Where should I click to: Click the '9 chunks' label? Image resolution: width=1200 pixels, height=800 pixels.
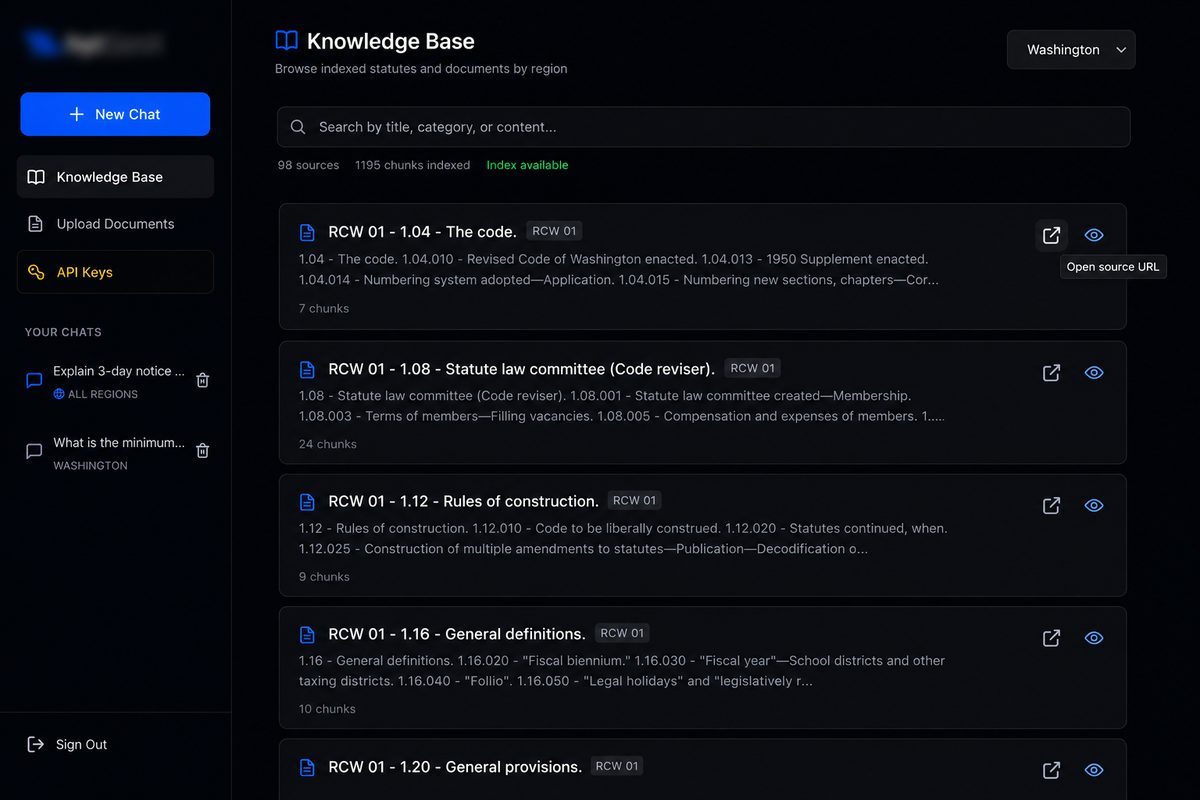[324, 576]
